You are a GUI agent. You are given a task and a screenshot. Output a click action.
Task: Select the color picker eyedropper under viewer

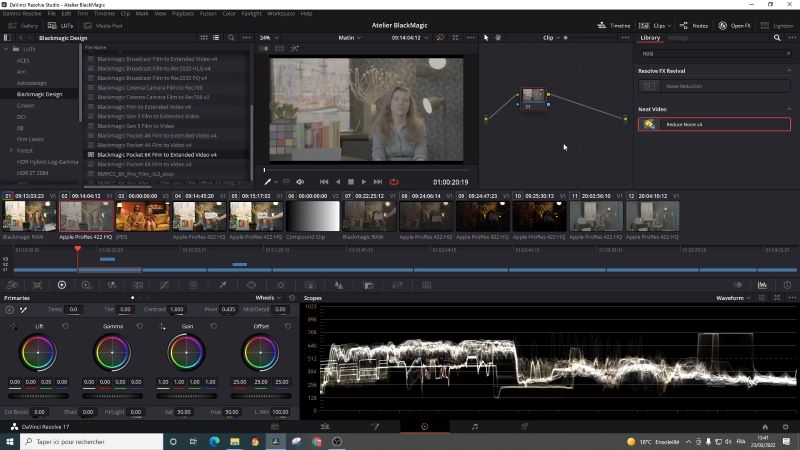click(x=266, y=182)
